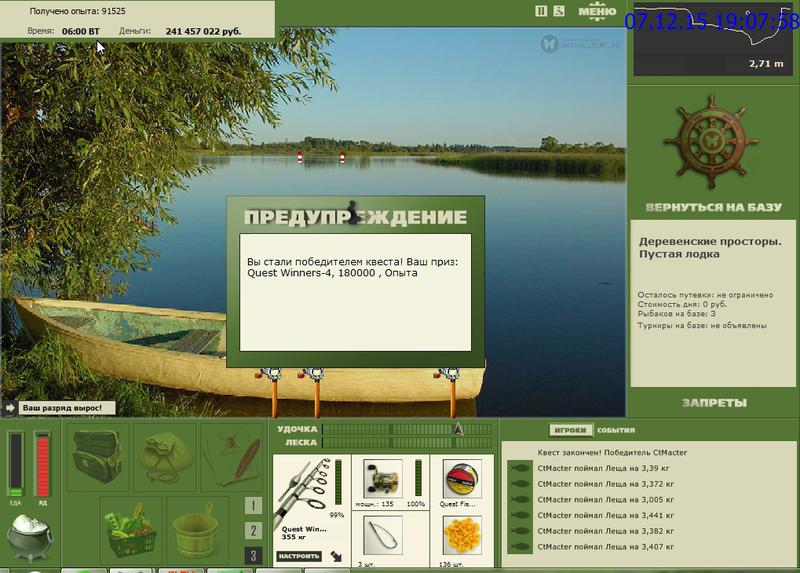Open the notes and feather icon
The height and width of the screenshot is (573, 800).
tap(232, 456)
